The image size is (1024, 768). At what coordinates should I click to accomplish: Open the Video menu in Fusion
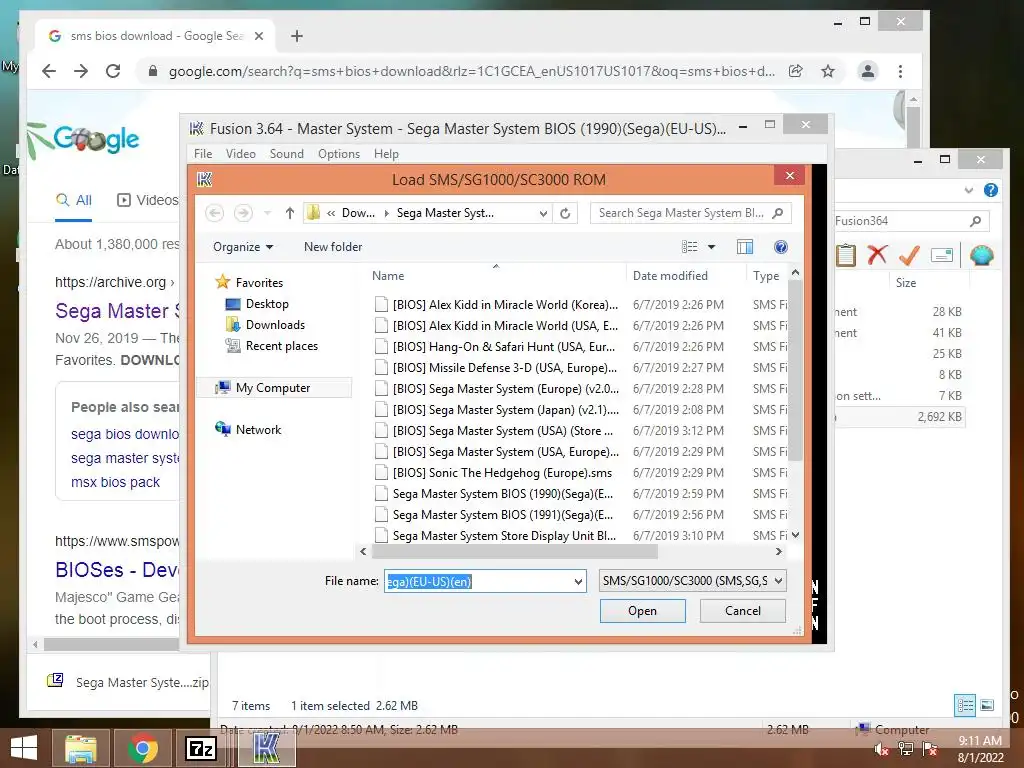(x=240, y=153)
